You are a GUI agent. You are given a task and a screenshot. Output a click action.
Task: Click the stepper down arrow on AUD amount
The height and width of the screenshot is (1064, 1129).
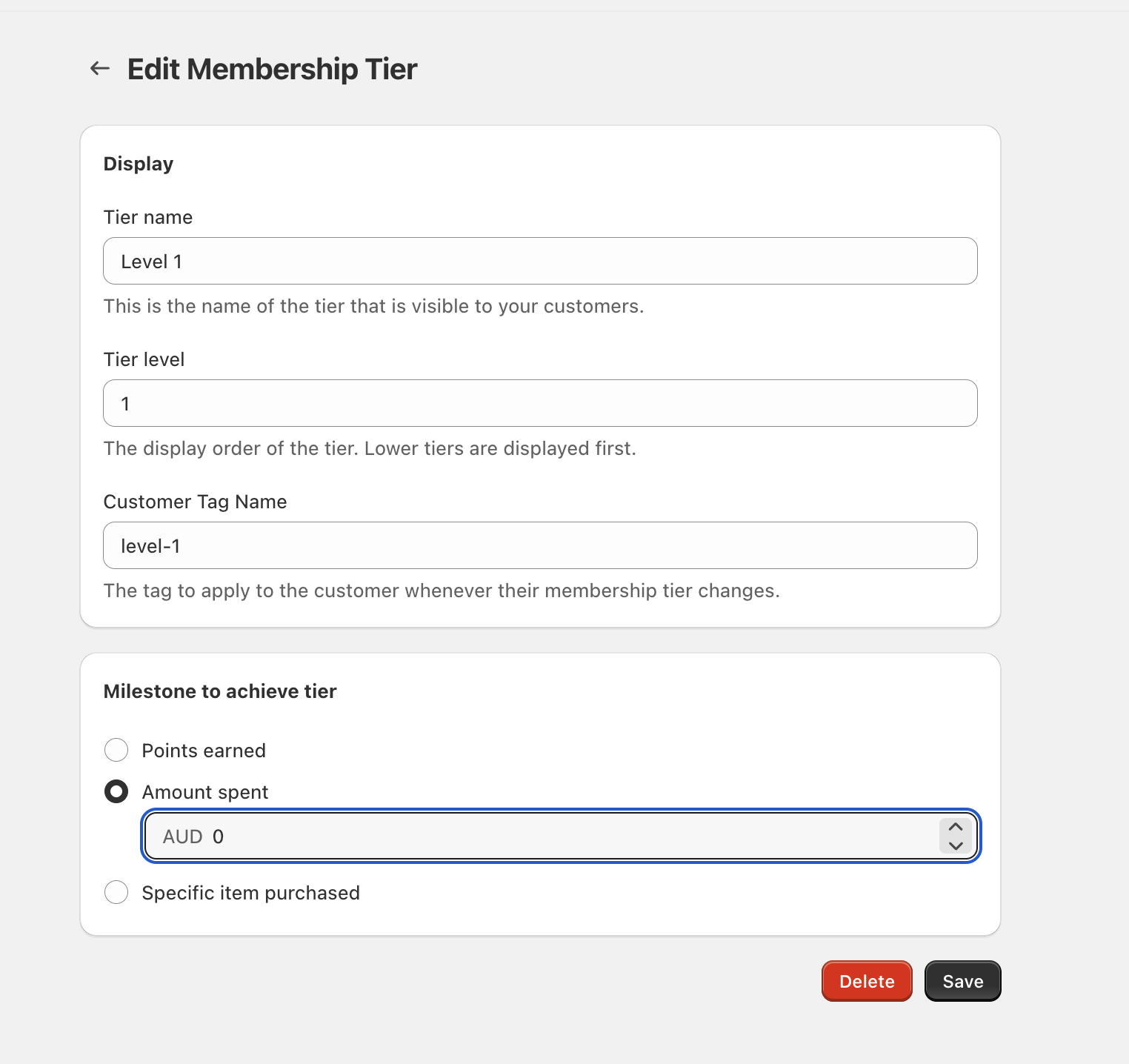[x=955, y=846]
